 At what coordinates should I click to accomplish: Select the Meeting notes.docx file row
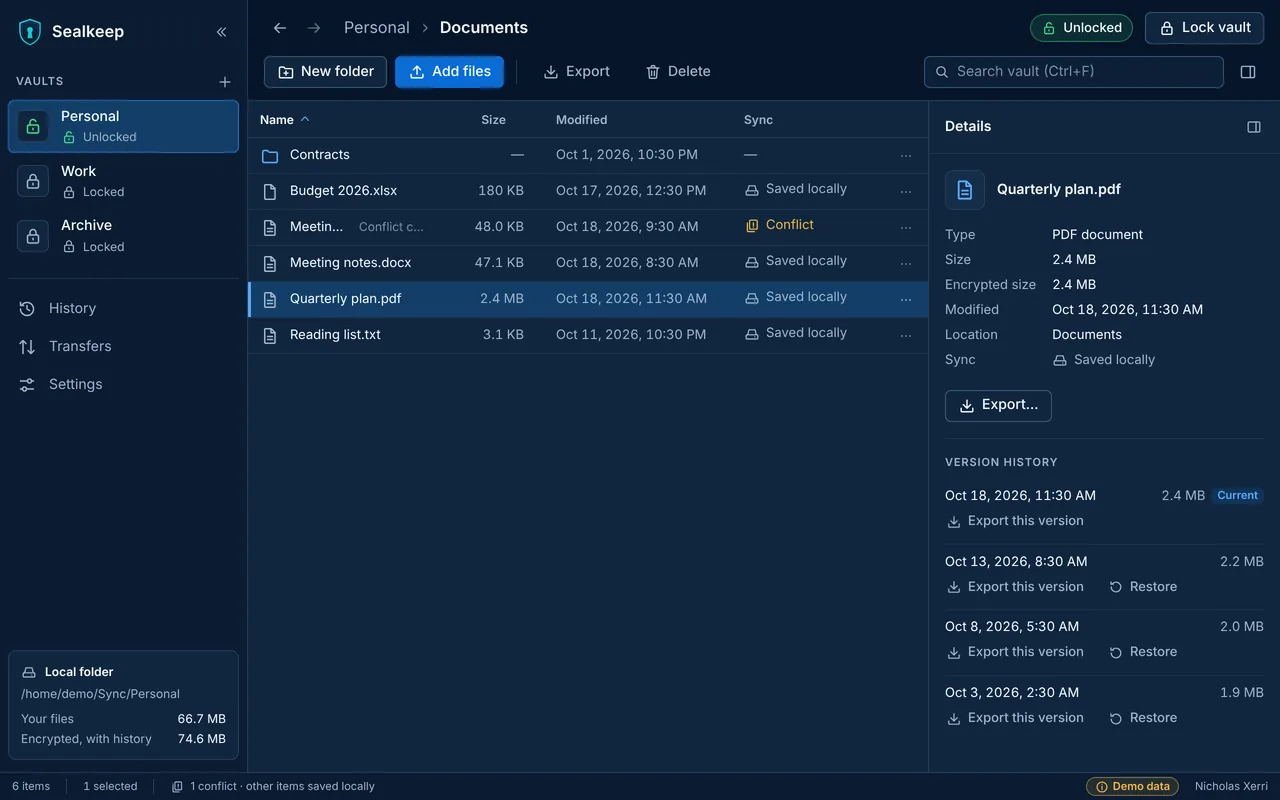coord(588,263)
